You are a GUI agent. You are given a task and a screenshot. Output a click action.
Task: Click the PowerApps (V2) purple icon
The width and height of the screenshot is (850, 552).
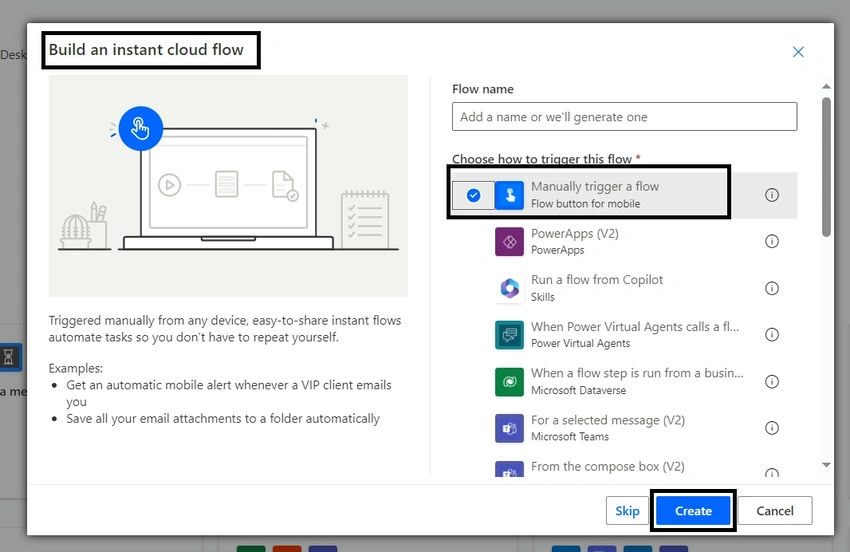pyautogui.click(x=510, y=241)
